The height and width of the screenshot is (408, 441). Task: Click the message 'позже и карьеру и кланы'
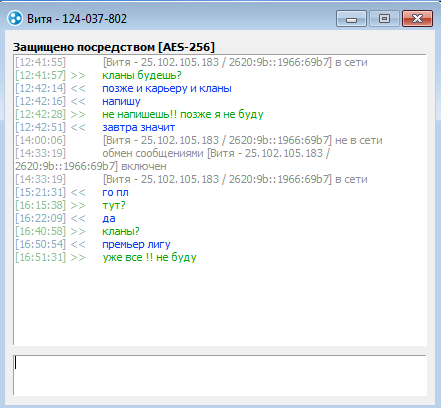(167, 88)
